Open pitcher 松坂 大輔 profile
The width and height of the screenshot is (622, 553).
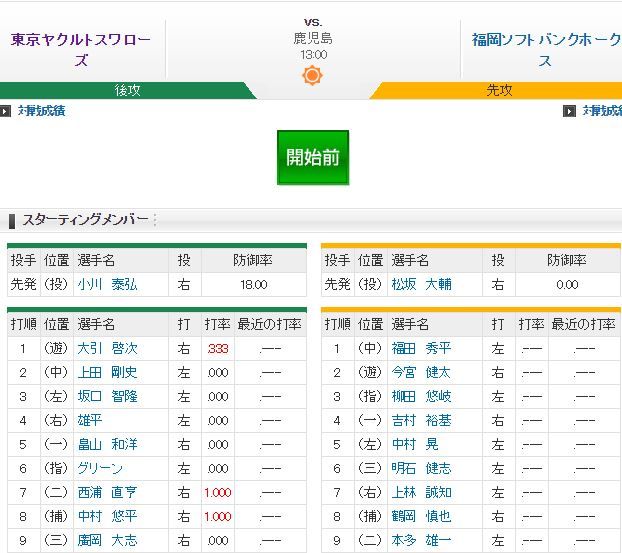(x=421, y=284)
